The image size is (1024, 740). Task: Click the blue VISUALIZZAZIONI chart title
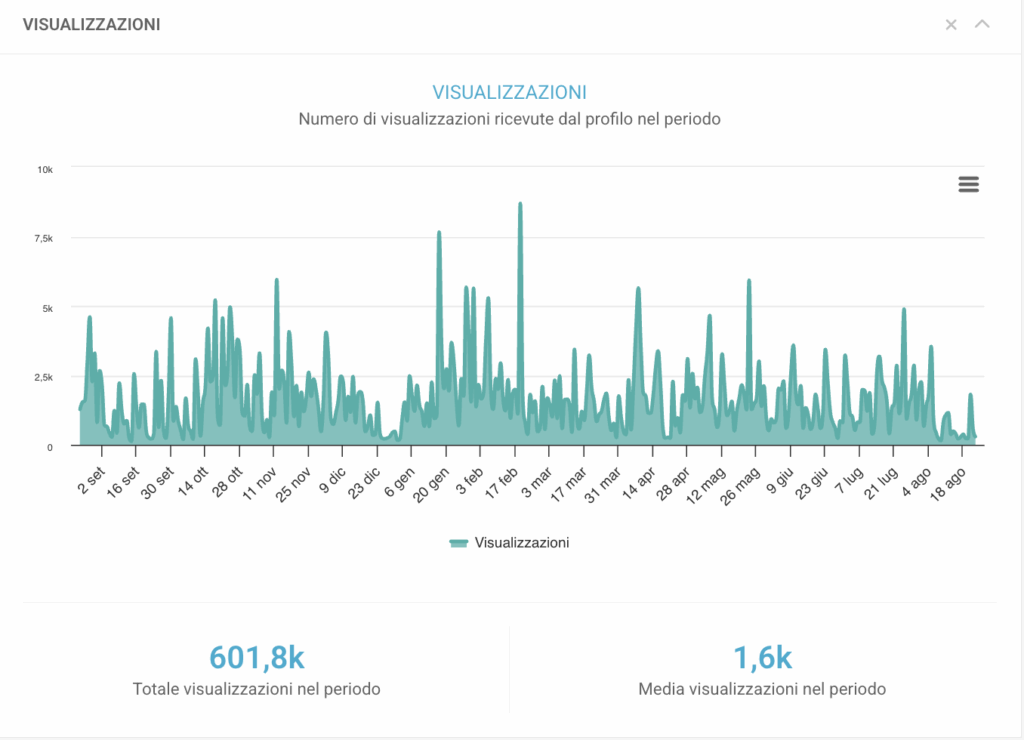(x=509, y=92)
